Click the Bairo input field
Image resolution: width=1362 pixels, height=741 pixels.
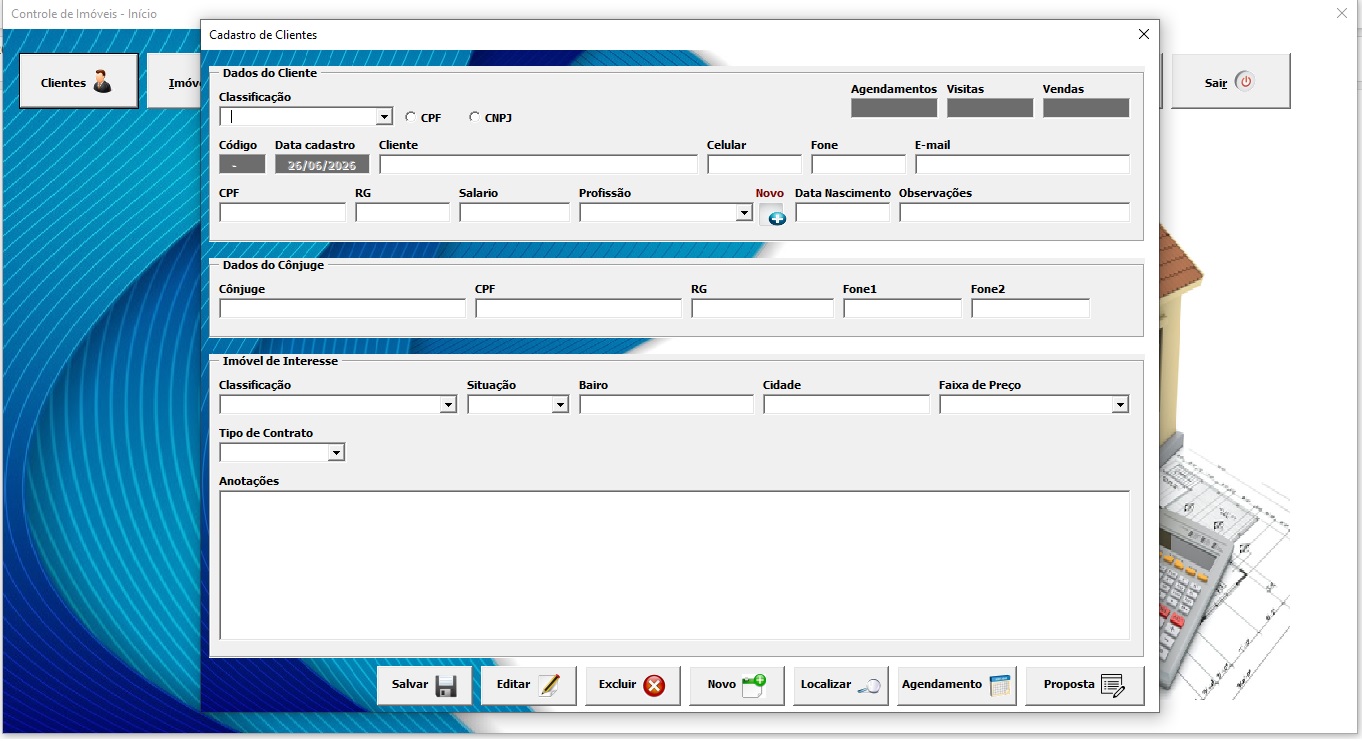666,404
